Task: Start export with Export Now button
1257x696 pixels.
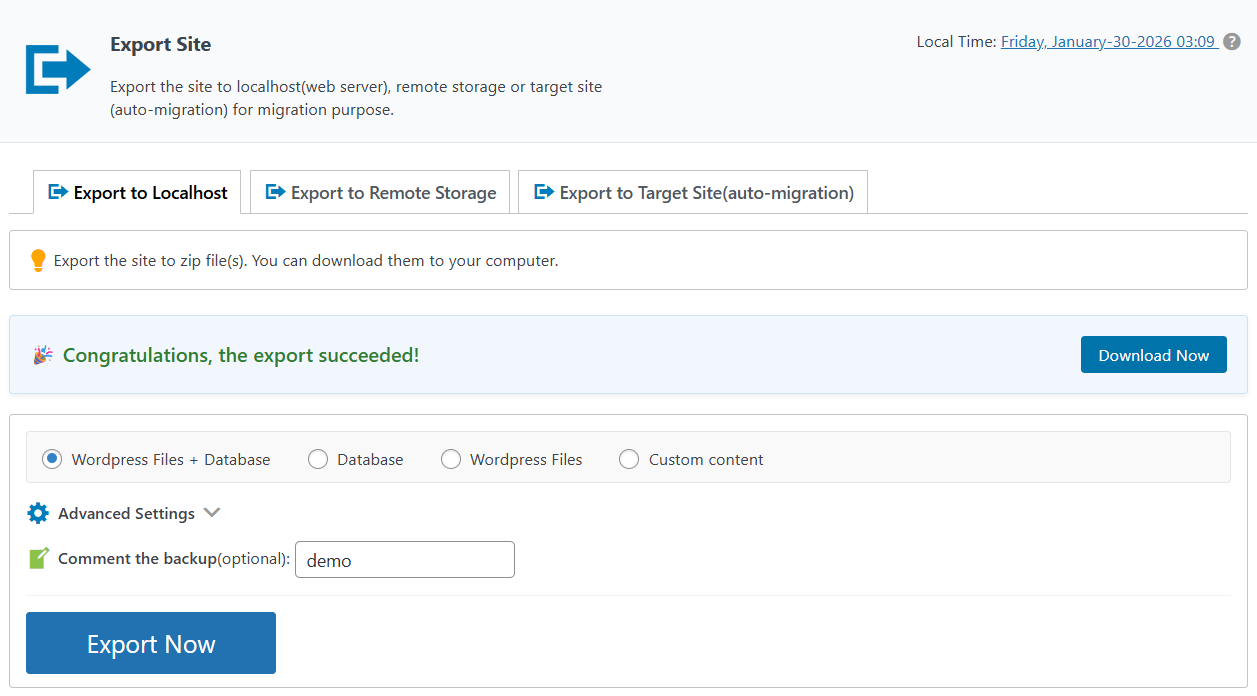Action: click(x=151, y=643)
